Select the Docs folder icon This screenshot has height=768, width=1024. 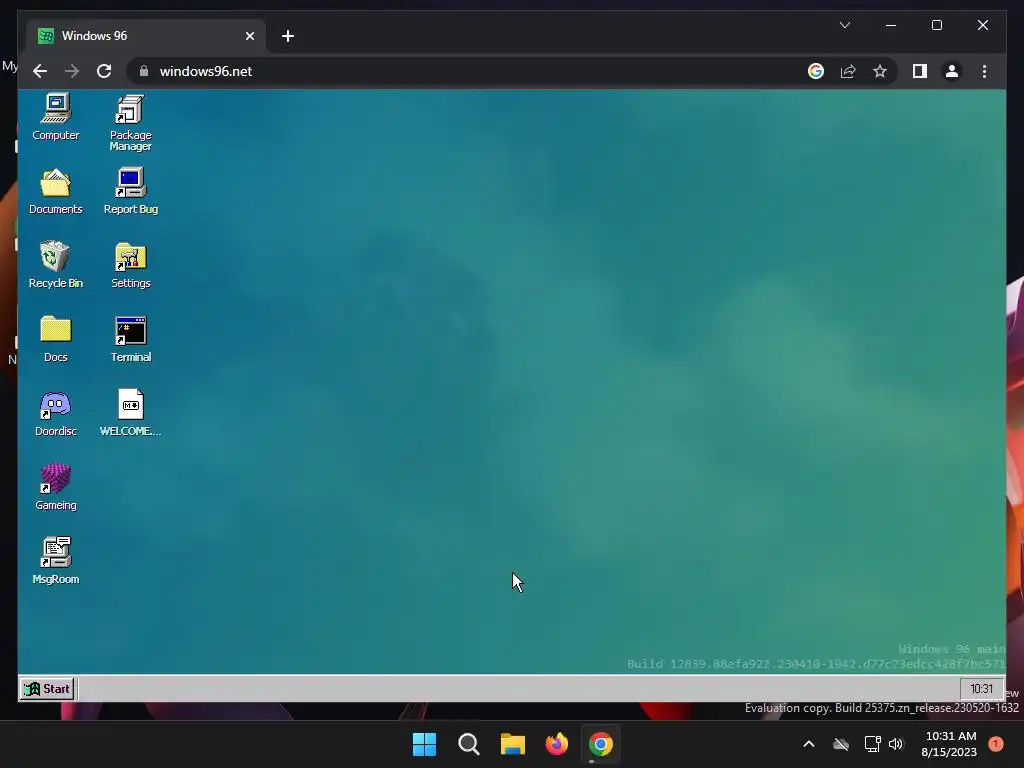click(x=56, y=339)
